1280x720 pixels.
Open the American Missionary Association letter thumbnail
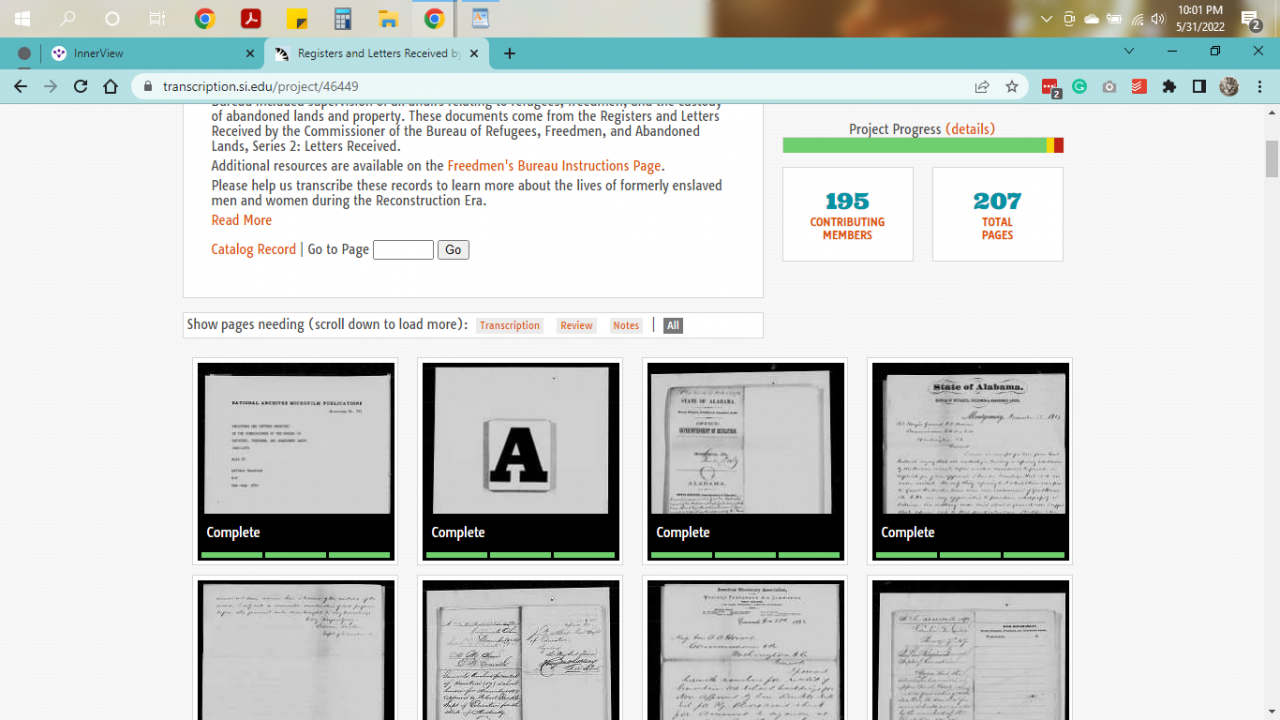point(746,650)
